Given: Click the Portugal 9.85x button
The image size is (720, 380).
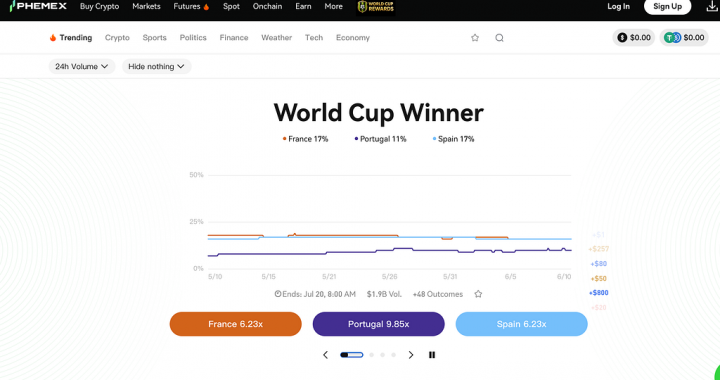Looking at the screenshot, I should click(378, 324).
